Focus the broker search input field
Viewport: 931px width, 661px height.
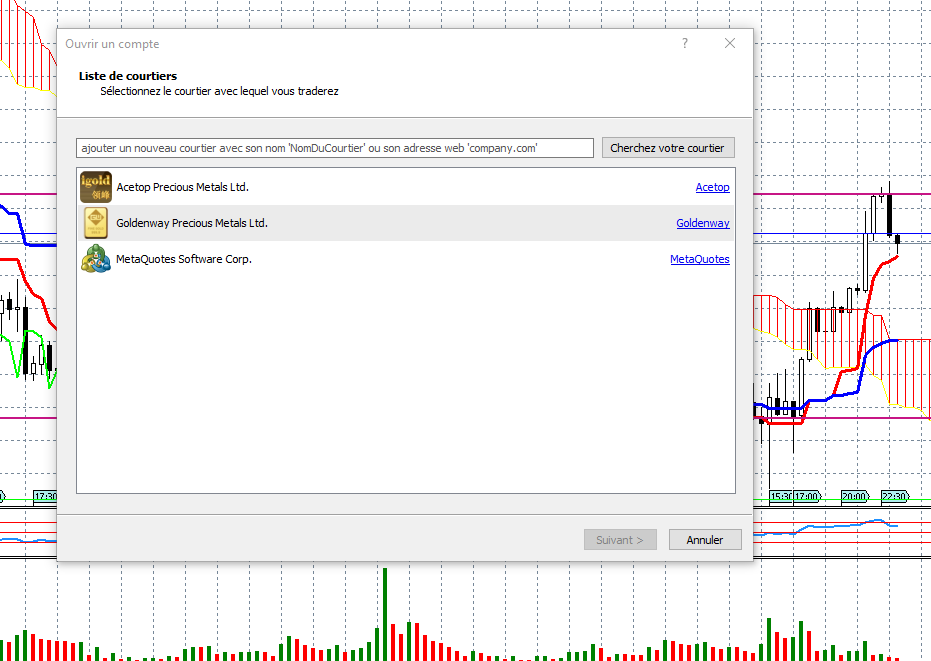tap(335, 148)
